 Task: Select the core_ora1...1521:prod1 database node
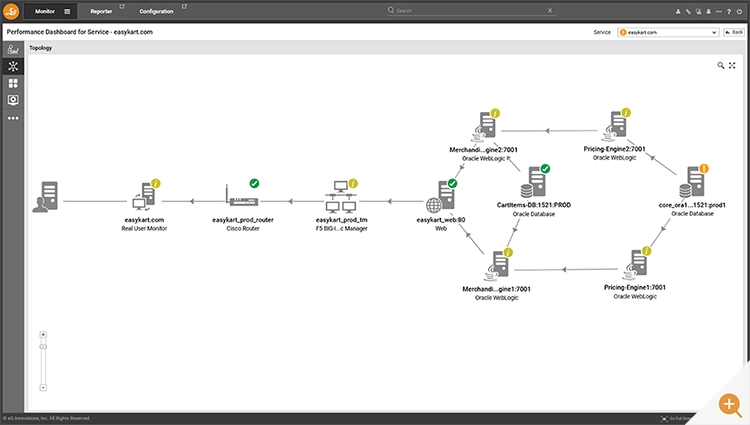click(x=693, y=182)
